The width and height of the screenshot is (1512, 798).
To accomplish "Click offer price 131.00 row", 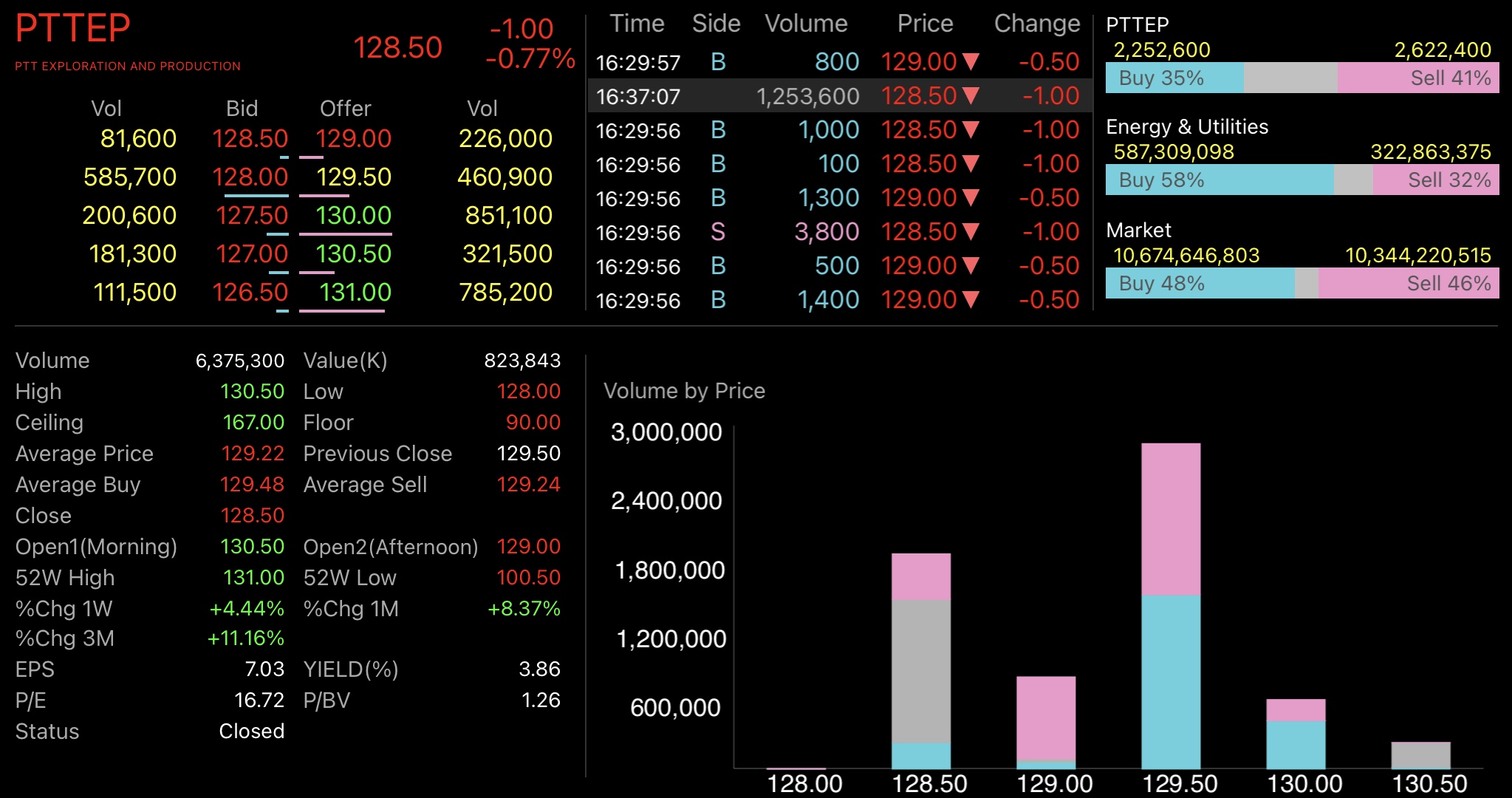I will 355,293.
